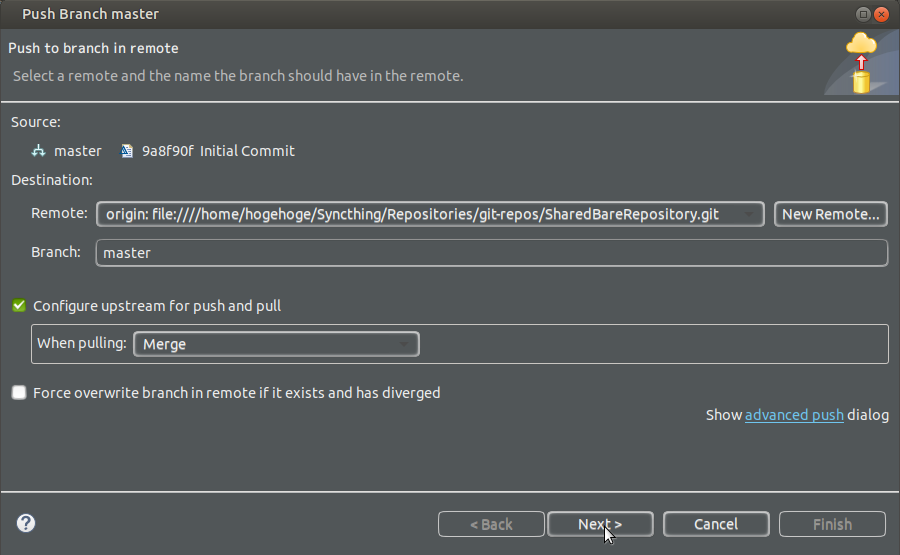Click the Push Branch master title bar
Viewport: 900px width, 555px height.
tap(400, 14)
